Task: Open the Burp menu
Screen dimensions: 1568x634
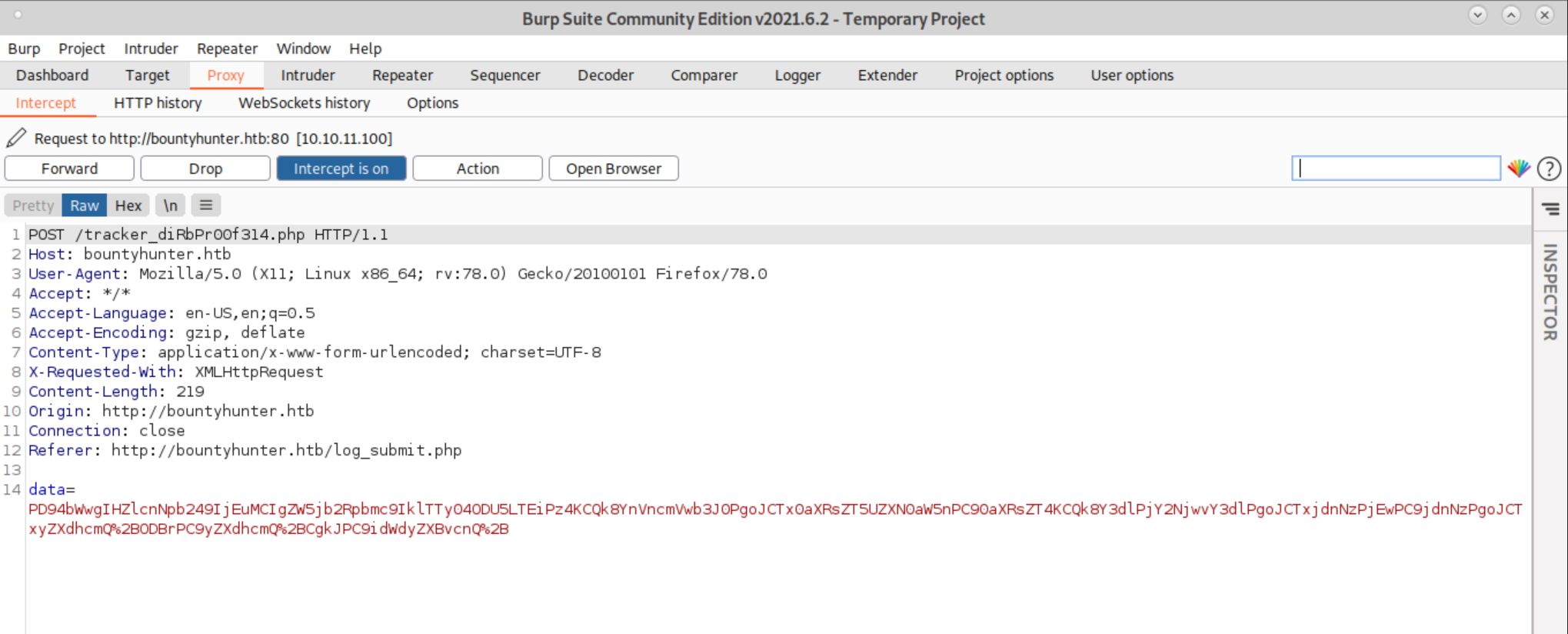Action: [24, 48]
